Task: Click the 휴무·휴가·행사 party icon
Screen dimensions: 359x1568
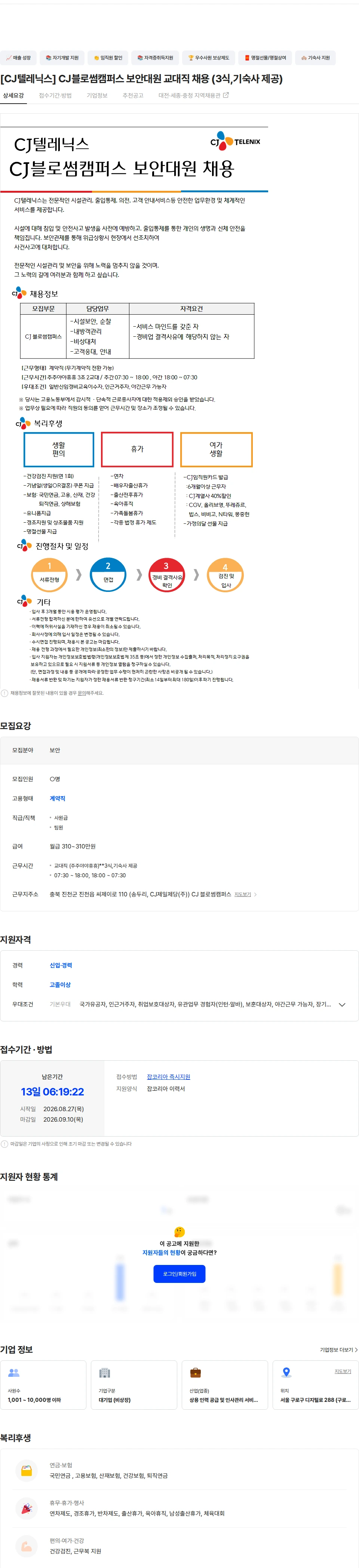Action: point(26,1509)
